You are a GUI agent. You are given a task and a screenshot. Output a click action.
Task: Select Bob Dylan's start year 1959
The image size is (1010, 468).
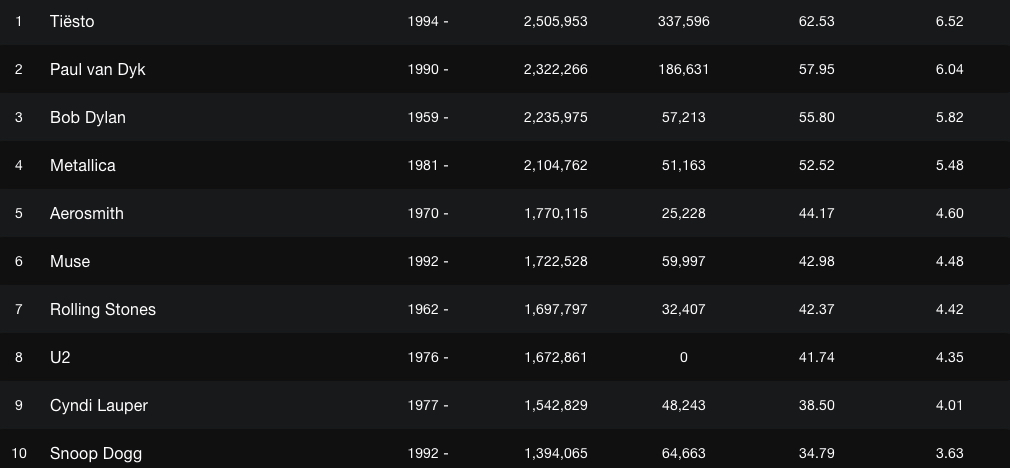pyautogui.click(x=423, y=117)
